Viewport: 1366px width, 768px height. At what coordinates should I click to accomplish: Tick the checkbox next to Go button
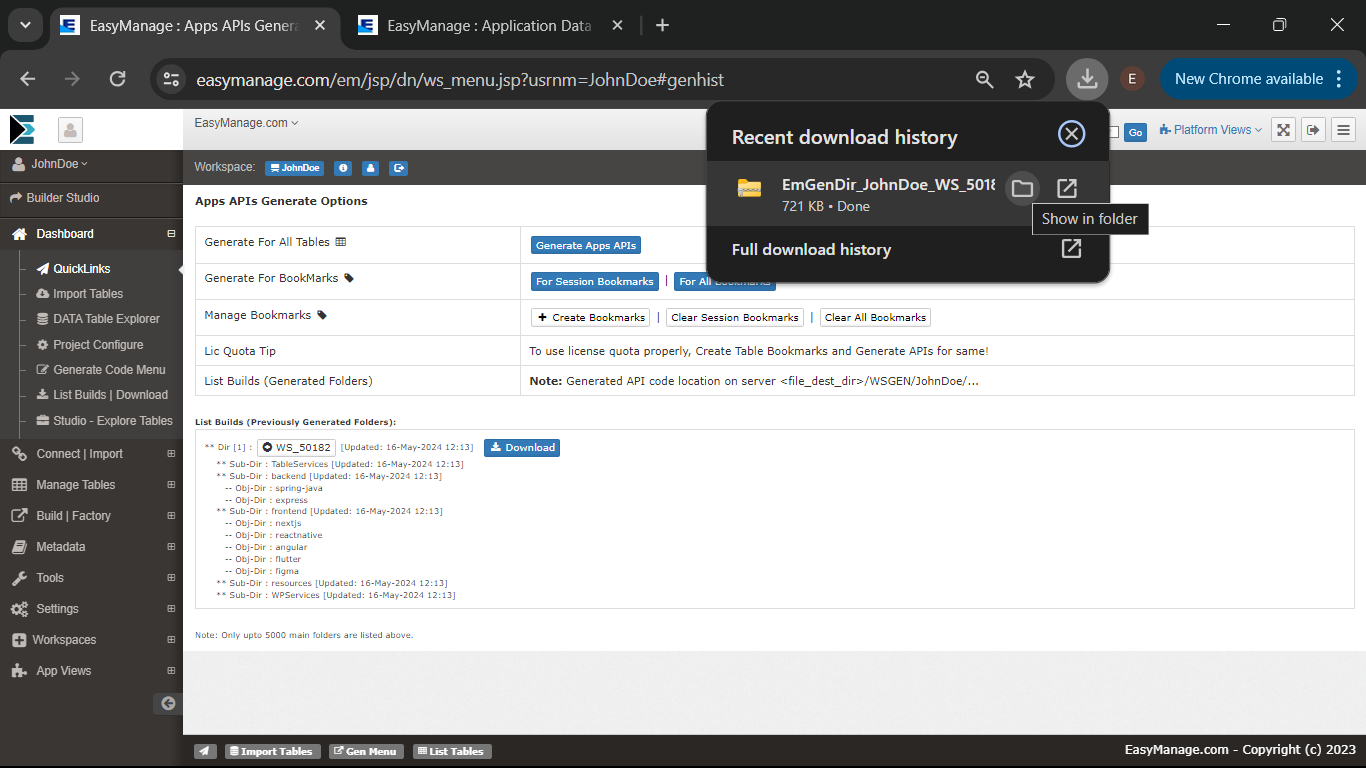(x=1114, y=132)
